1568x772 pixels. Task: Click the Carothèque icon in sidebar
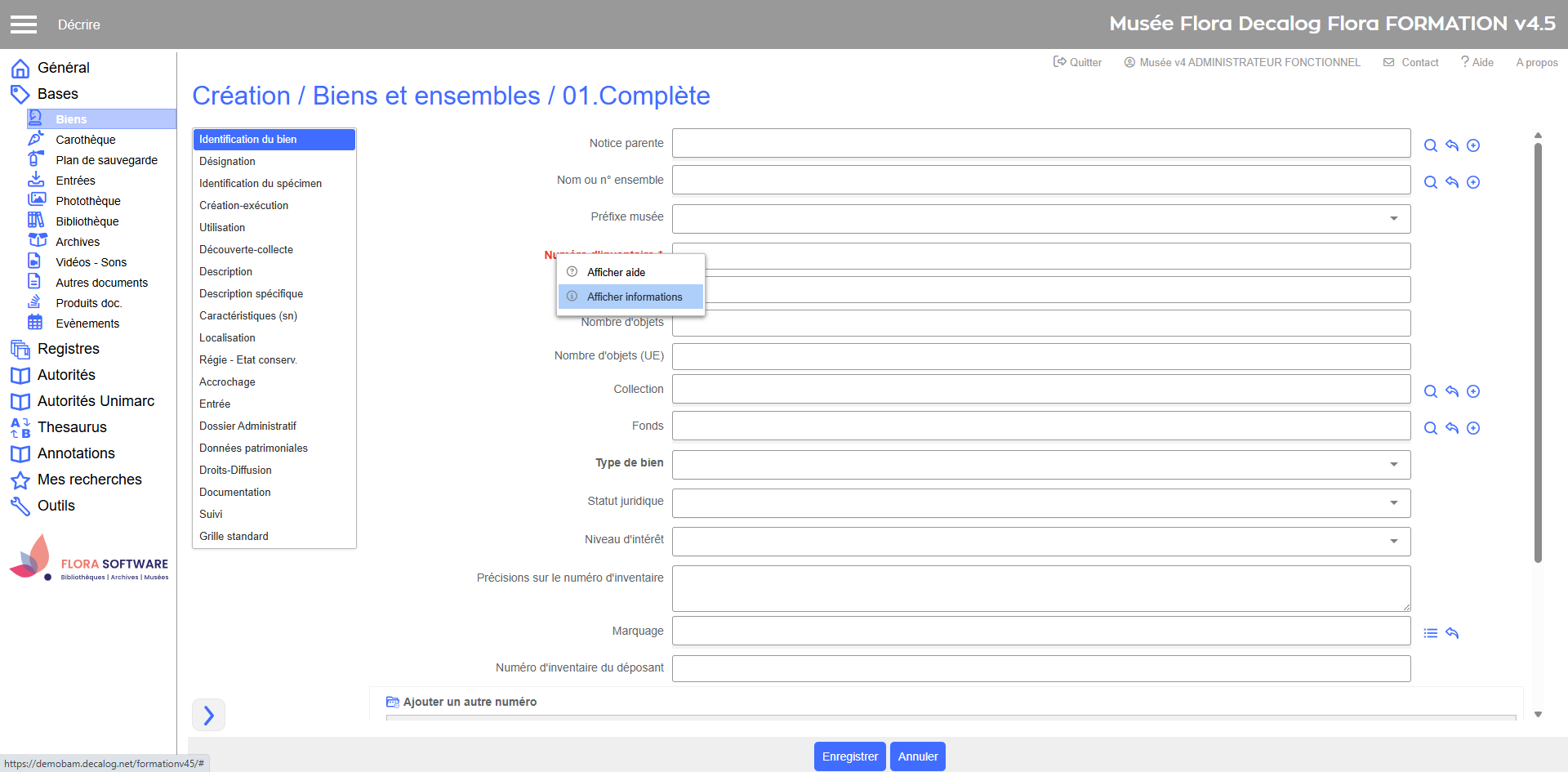click(36, 140)
